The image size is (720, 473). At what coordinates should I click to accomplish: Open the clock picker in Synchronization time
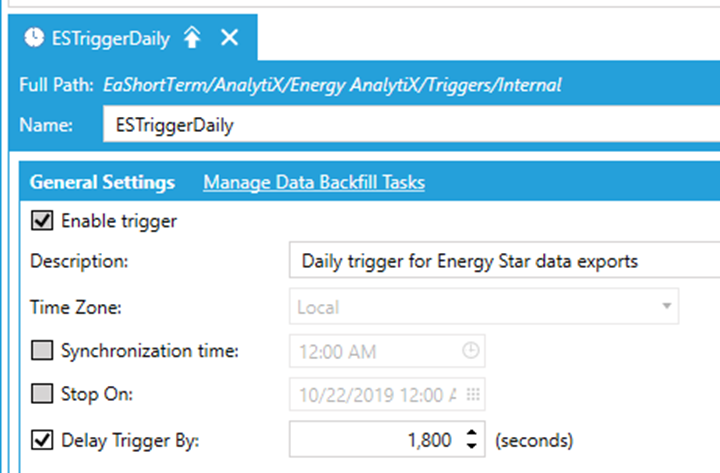tap(471, 351)
